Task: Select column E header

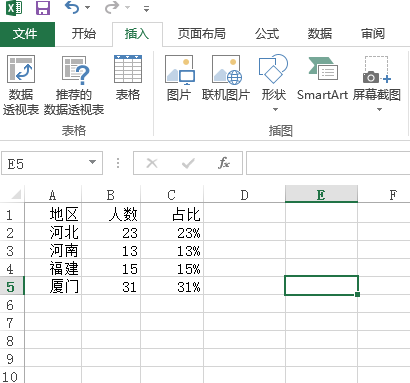Action: 321,195
